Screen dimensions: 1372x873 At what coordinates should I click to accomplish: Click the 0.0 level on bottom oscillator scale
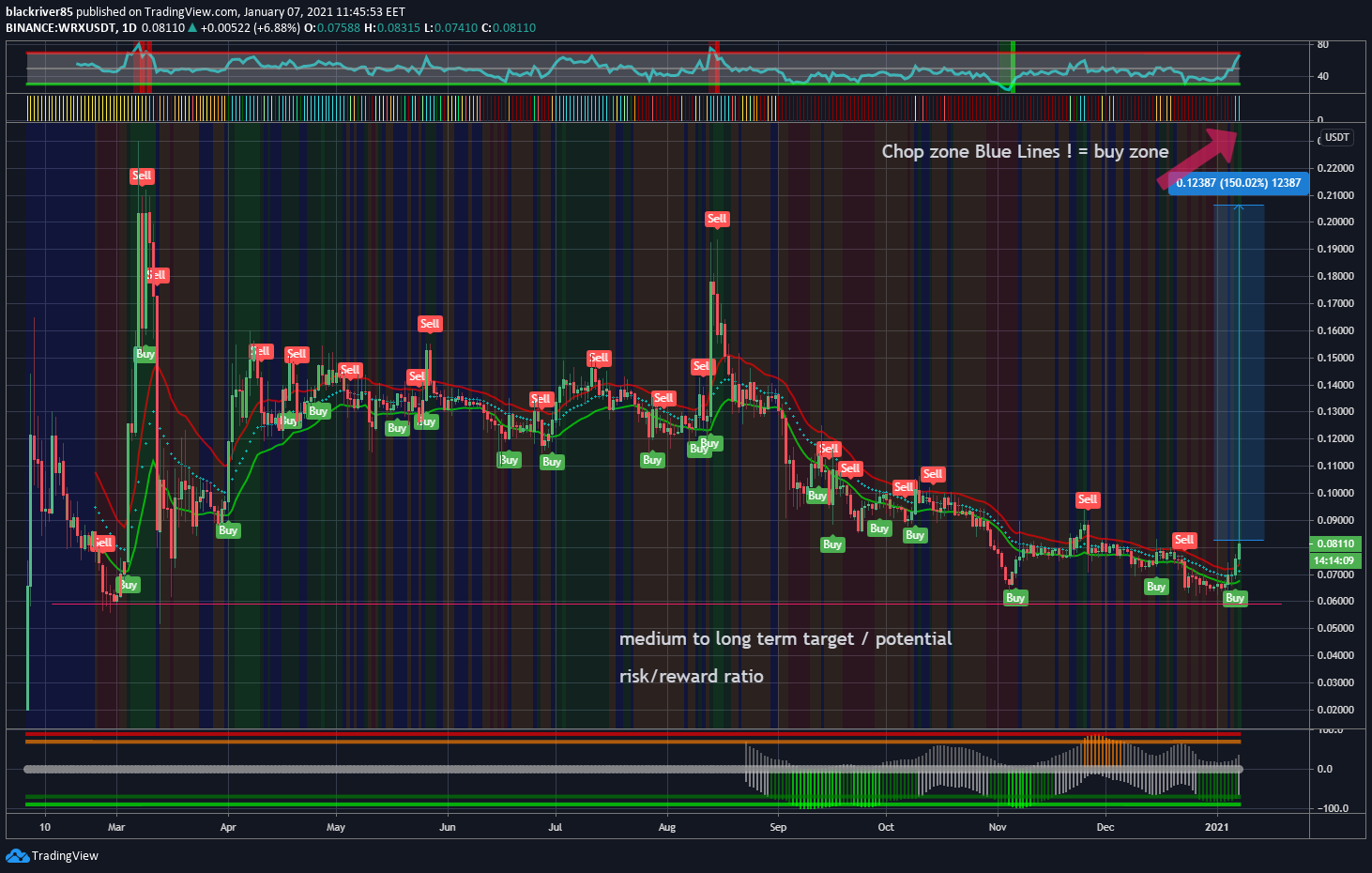coord(1325,769)
